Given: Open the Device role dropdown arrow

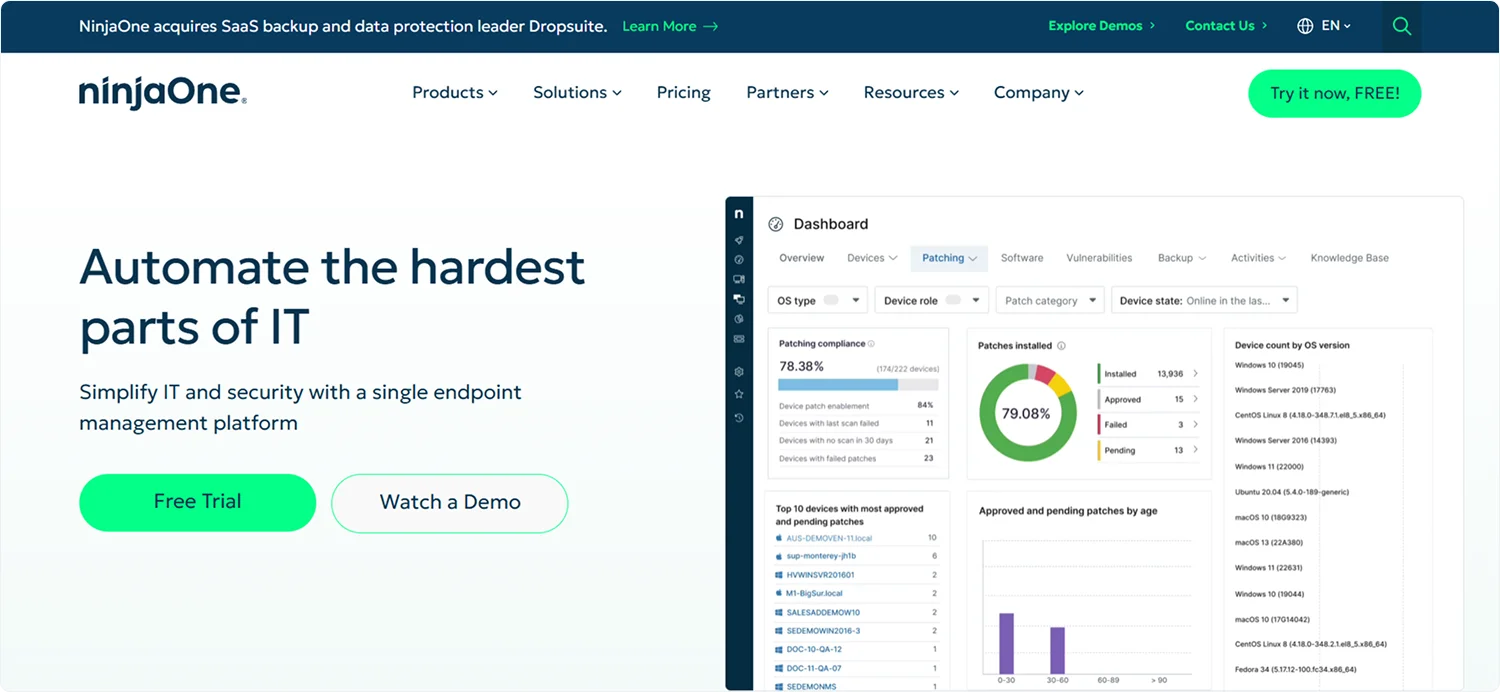Looking at the screenshot, I should point(977,300).
